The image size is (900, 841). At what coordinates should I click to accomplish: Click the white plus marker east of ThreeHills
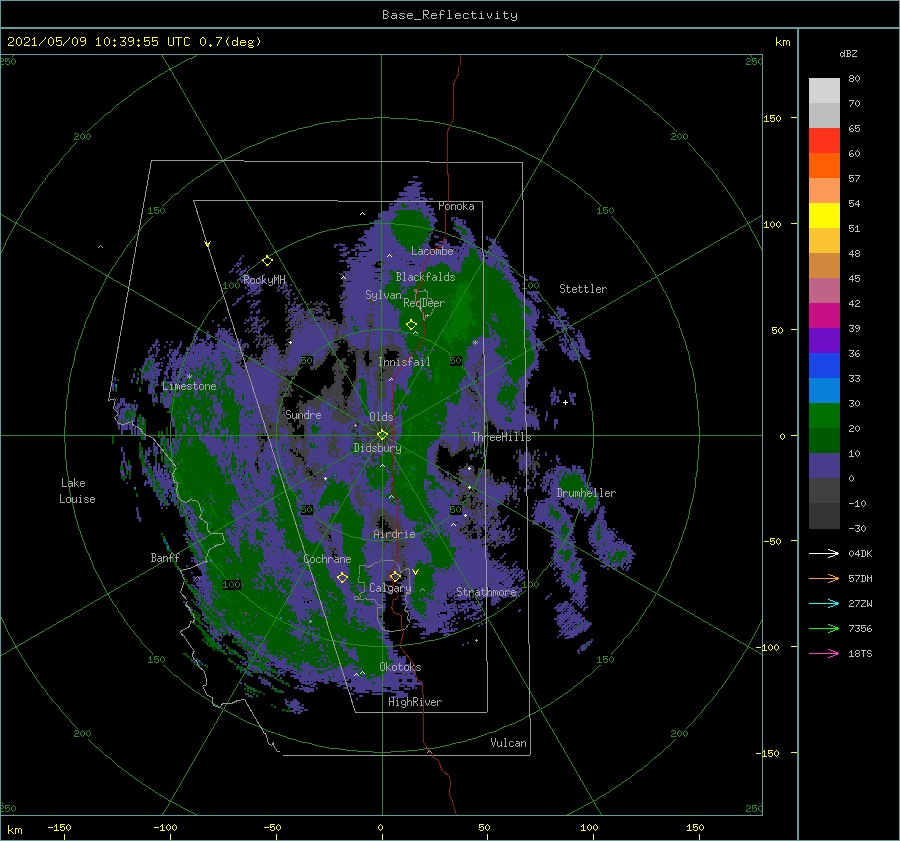(x=565, y=402)
